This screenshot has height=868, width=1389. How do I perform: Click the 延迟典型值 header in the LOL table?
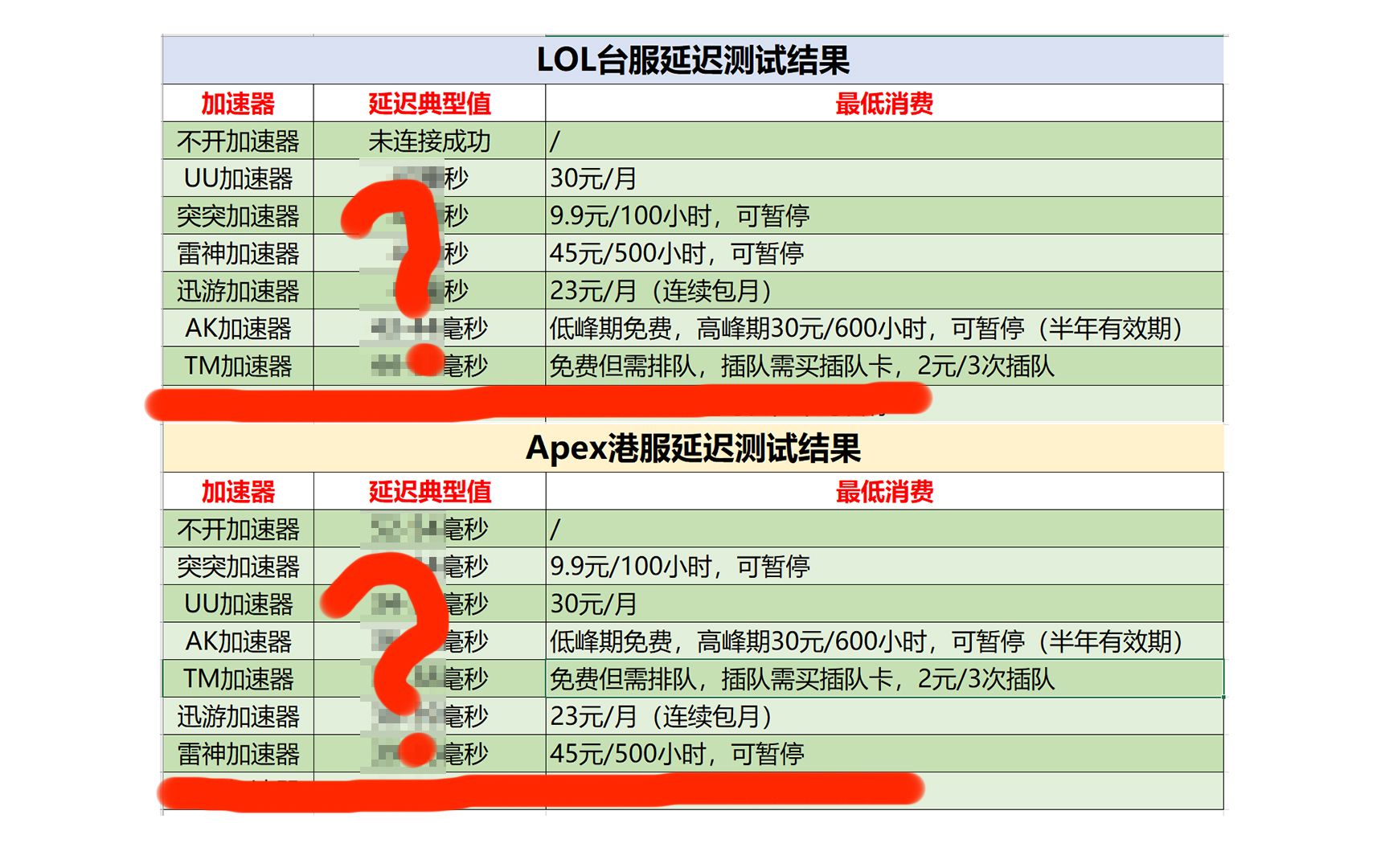(x=429, y=103)
